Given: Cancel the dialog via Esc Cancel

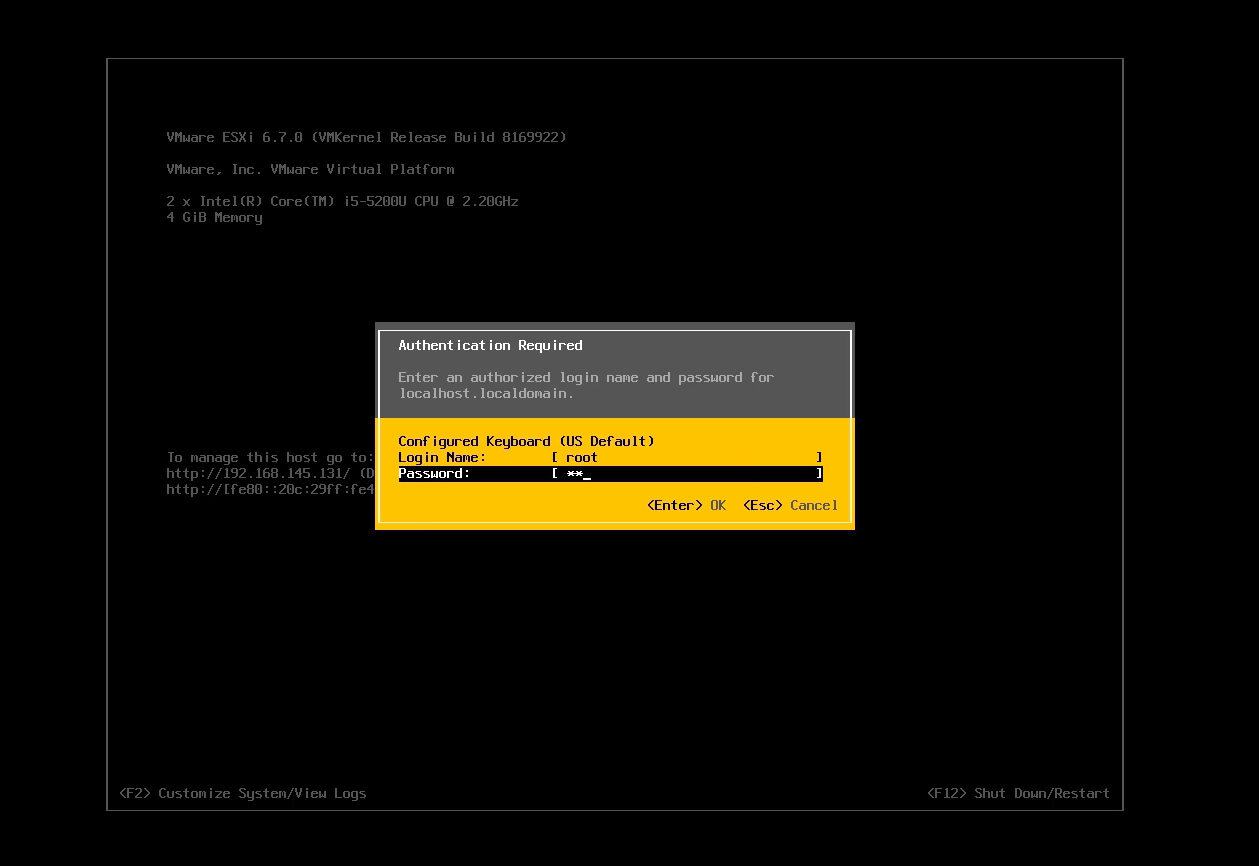Looking at the screenshot, I should (x=791, y=505).
